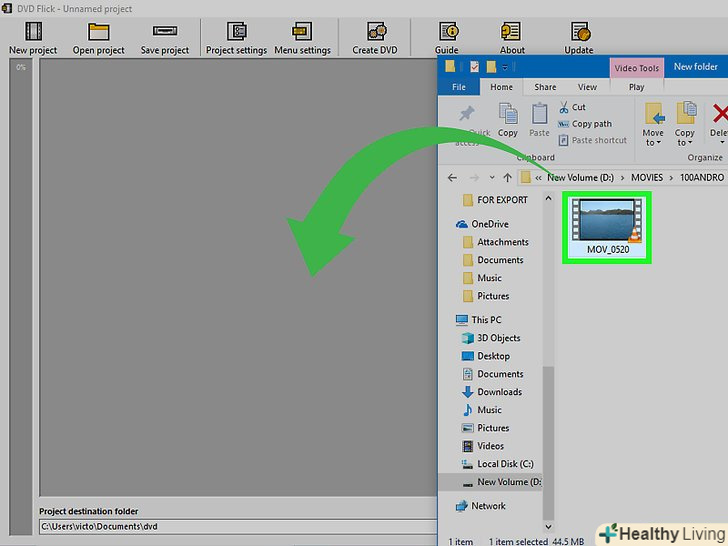This screenshot has width=728, height=546.
Task: Cut the selected file in Explorer
Action: click(x=572, y=107)
